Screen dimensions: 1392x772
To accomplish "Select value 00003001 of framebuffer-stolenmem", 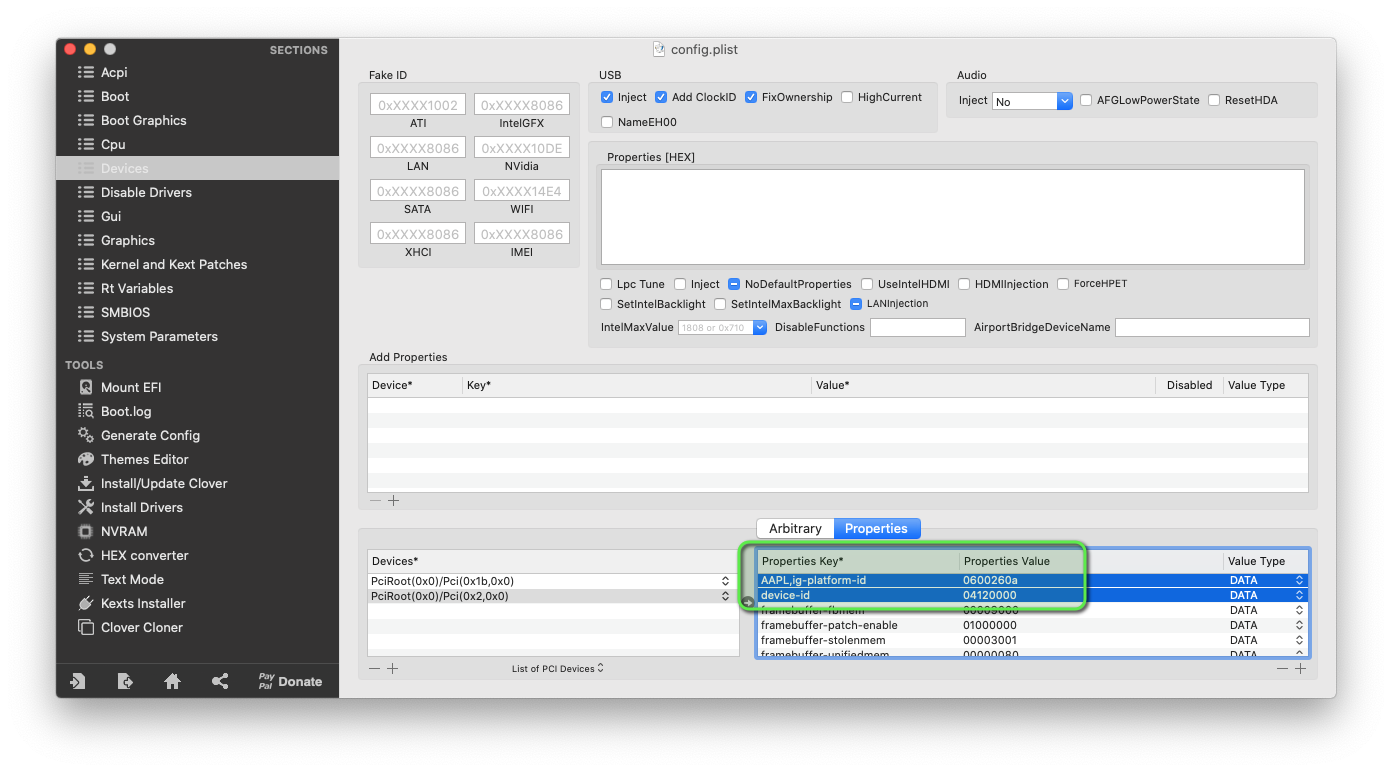I will pos(990,640).
